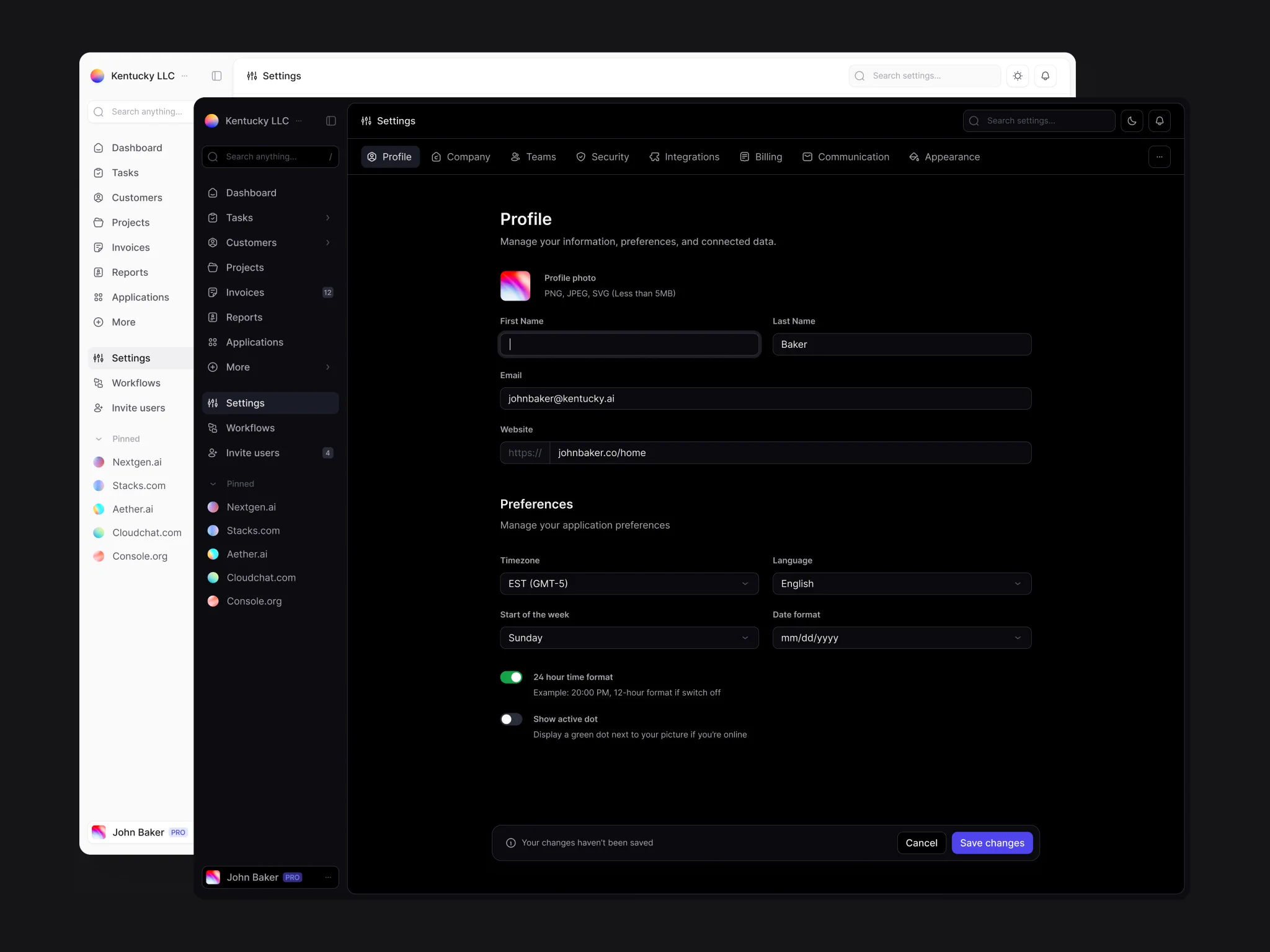The height and width of the screenshot is (952, 1270).
Task: Click the PRO badge in dark sidebar
Action: (x=293, y=877)
